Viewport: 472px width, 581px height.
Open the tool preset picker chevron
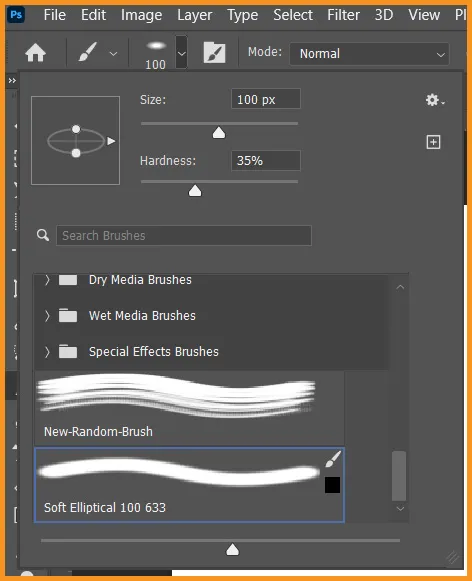113,54
